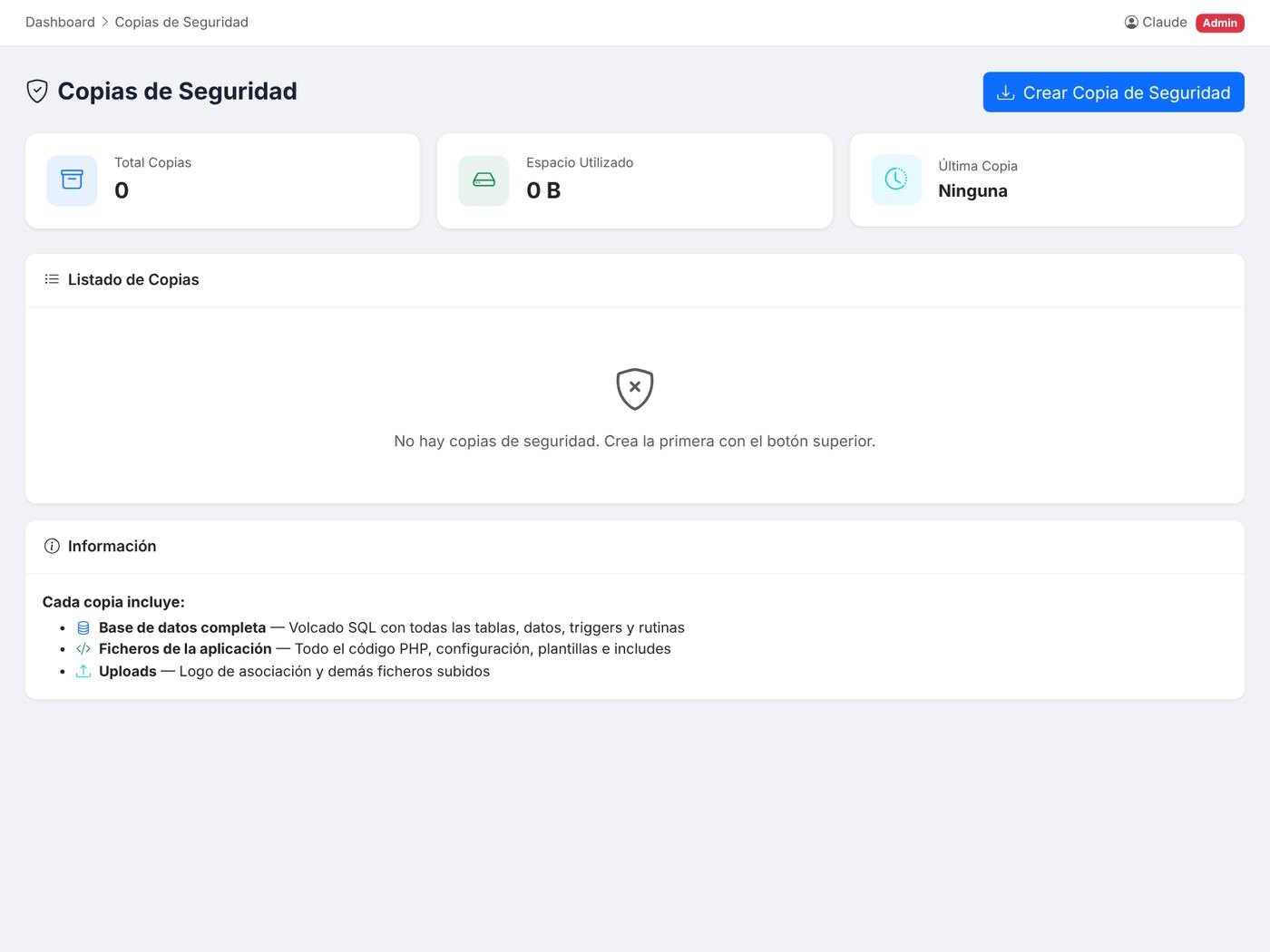Viewport: 1270px width, 952px height.
Task: Click 'No hay copias de seguridad' message
Action: (x=635, y=442)
